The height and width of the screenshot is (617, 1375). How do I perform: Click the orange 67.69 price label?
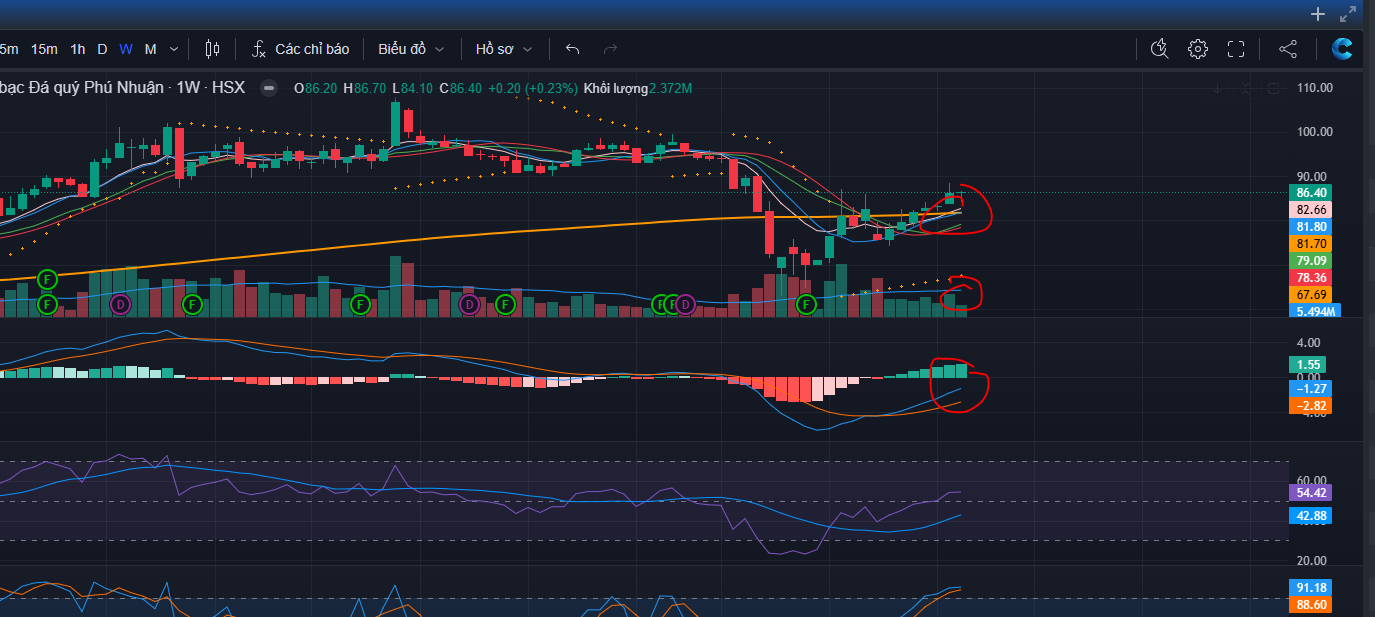tap(1312, 295)
